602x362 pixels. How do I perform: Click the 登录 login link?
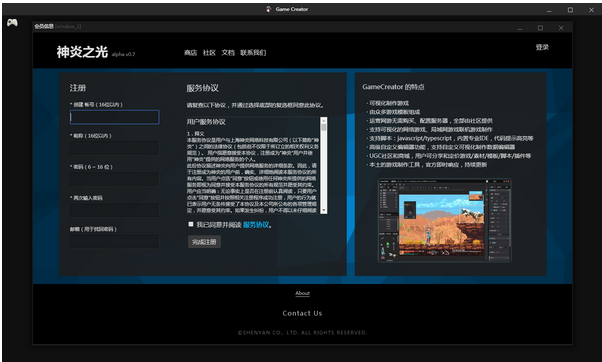click(542, 47)
